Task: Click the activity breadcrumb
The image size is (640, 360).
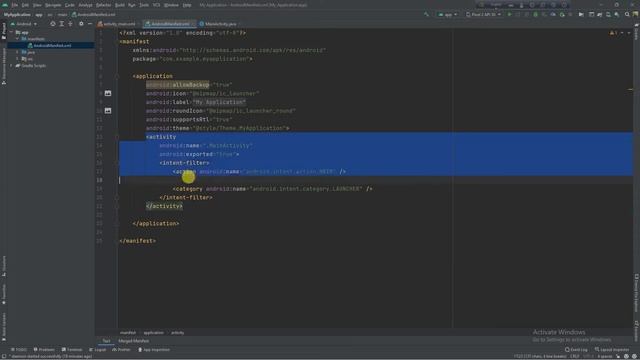Action: pos(178,333)
